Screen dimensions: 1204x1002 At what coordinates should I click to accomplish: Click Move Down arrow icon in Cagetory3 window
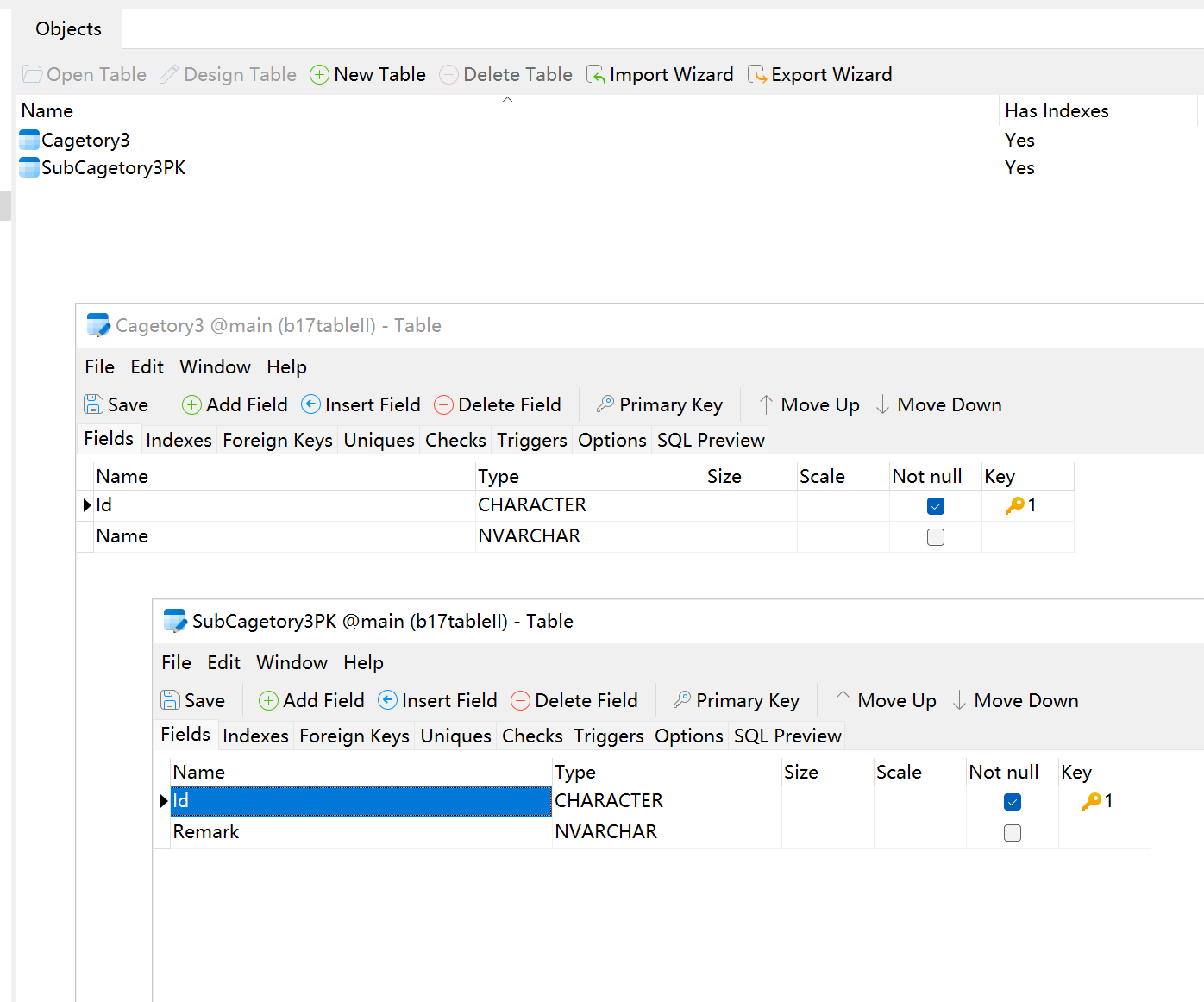click(882, 404)
